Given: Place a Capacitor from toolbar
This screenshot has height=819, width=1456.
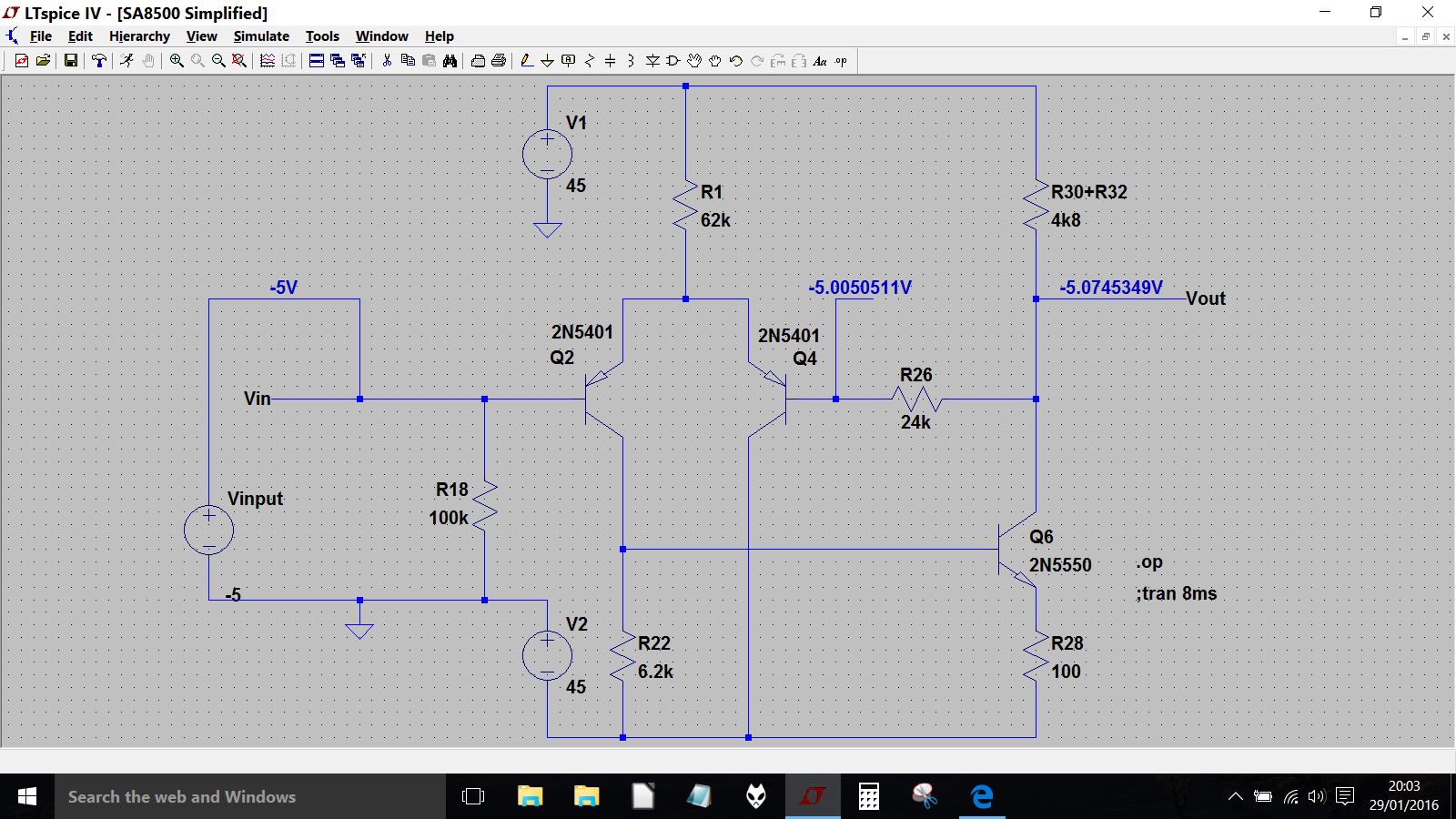Looking at the screenshot, I should 611,61.
